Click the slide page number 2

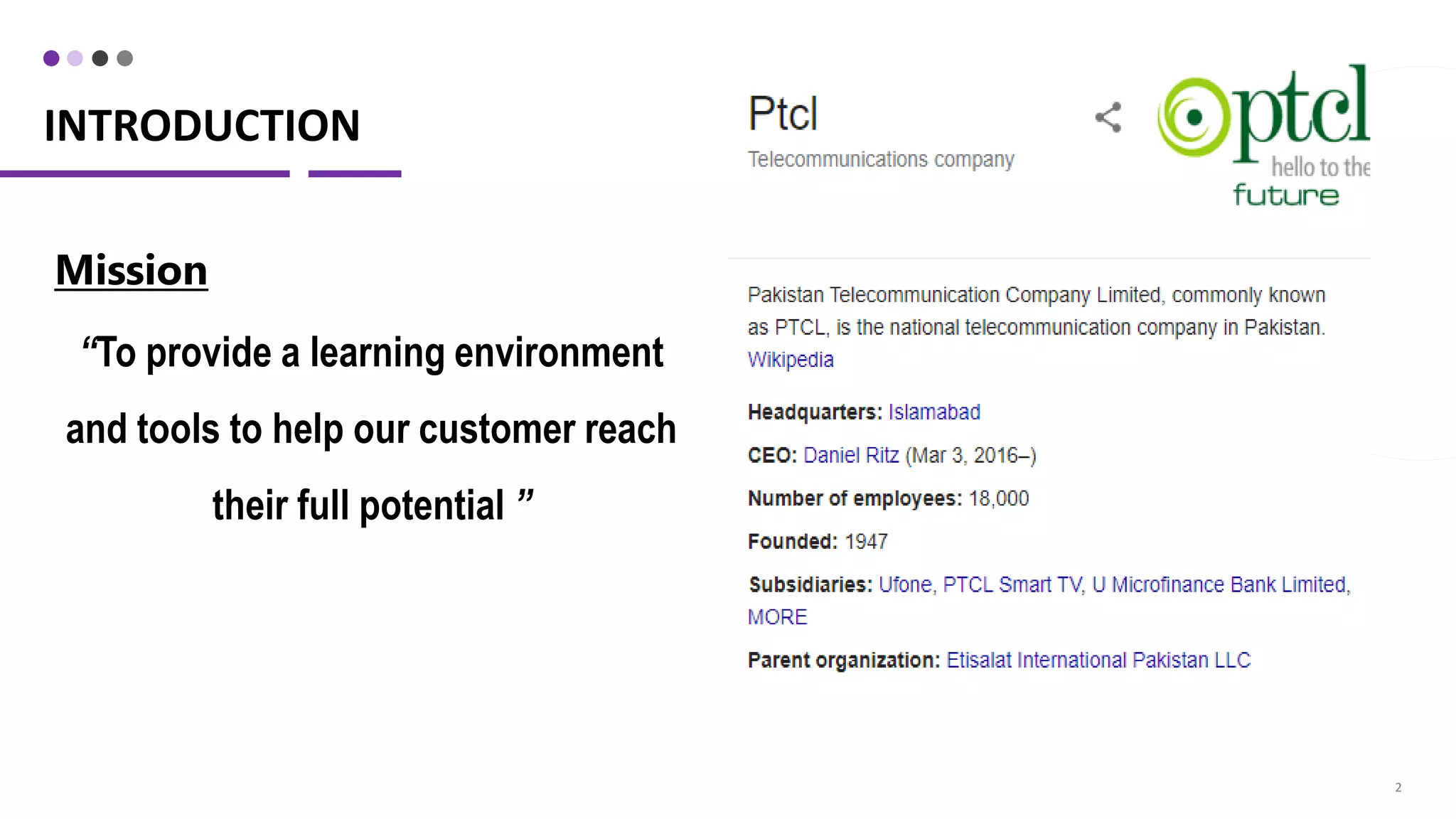[x=1398, y=787]
